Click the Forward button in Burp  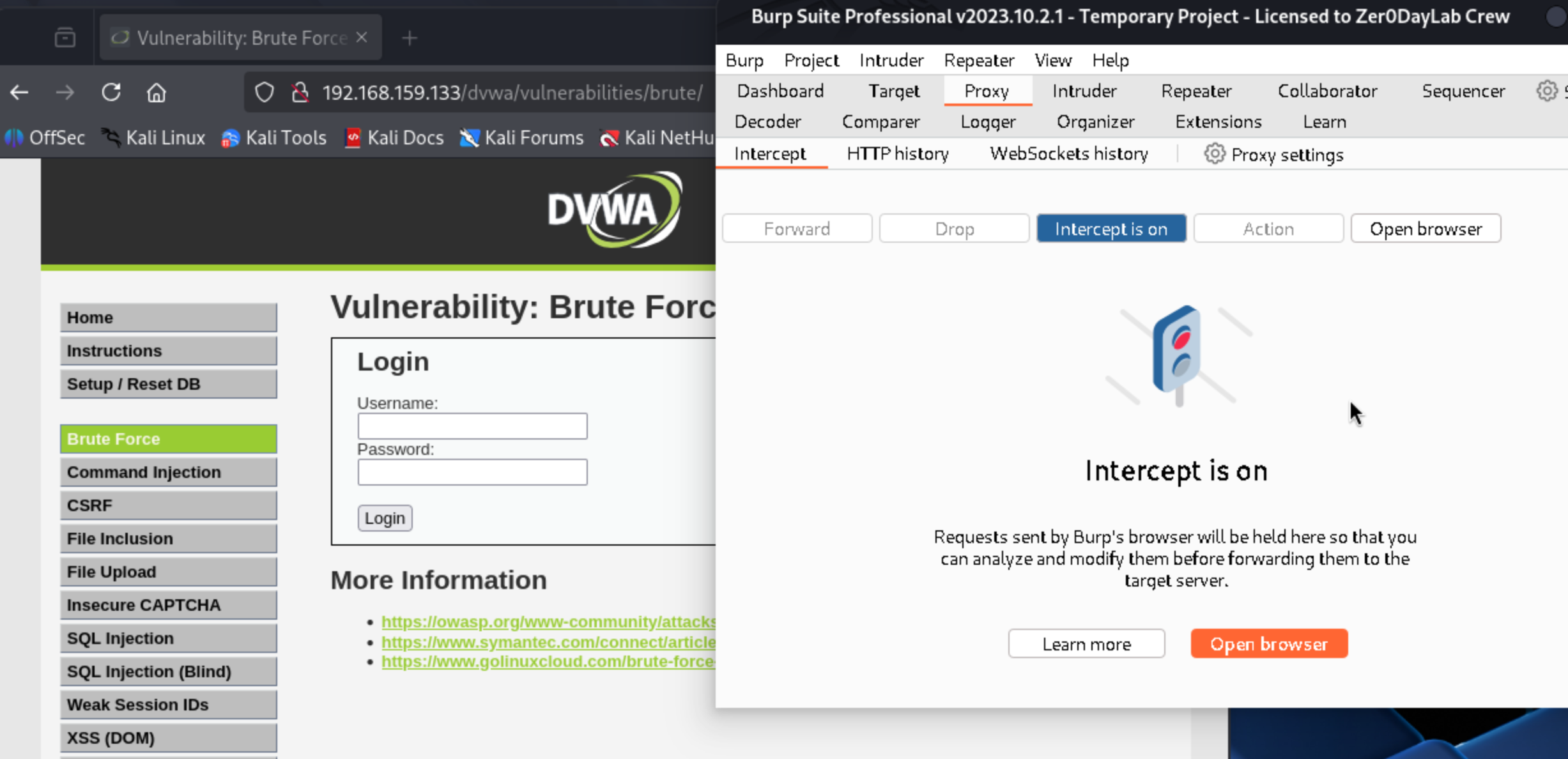click(797, 229)
